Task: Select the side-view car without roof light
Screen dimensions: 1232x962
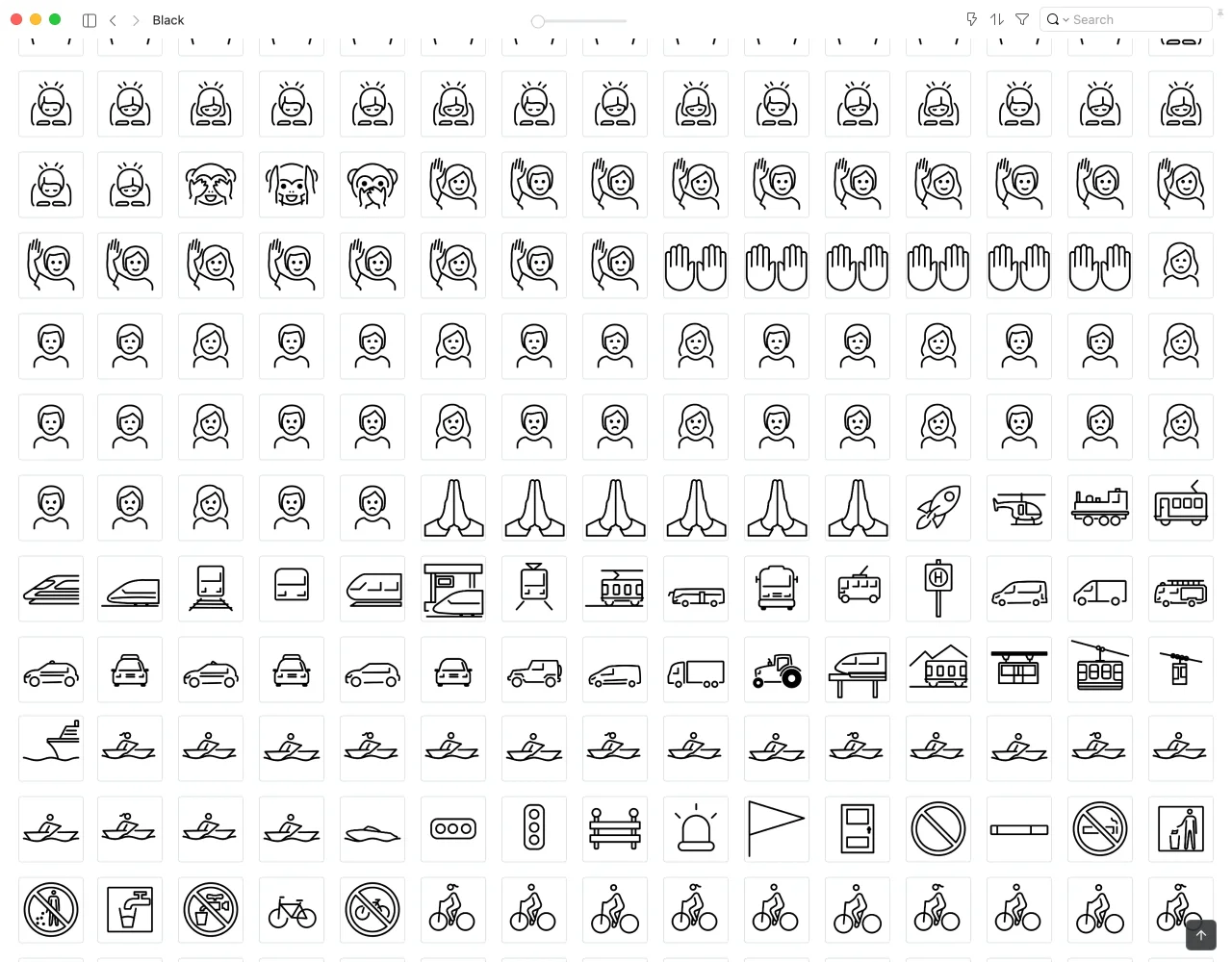Action: tap(372, 670)
